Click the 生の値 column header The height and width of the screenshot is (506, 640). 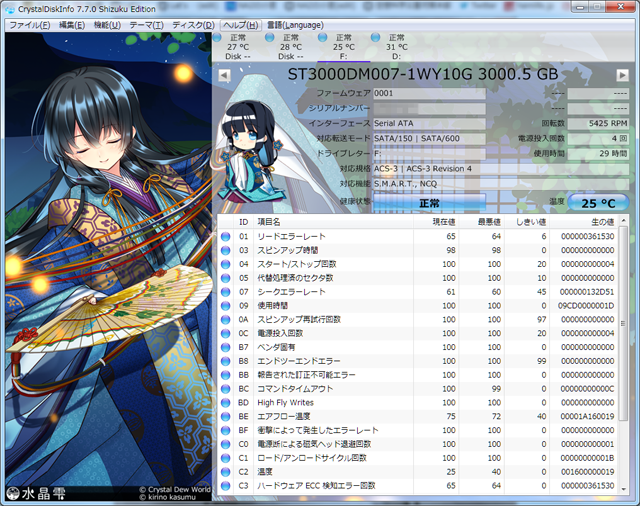tap(584, 222)
